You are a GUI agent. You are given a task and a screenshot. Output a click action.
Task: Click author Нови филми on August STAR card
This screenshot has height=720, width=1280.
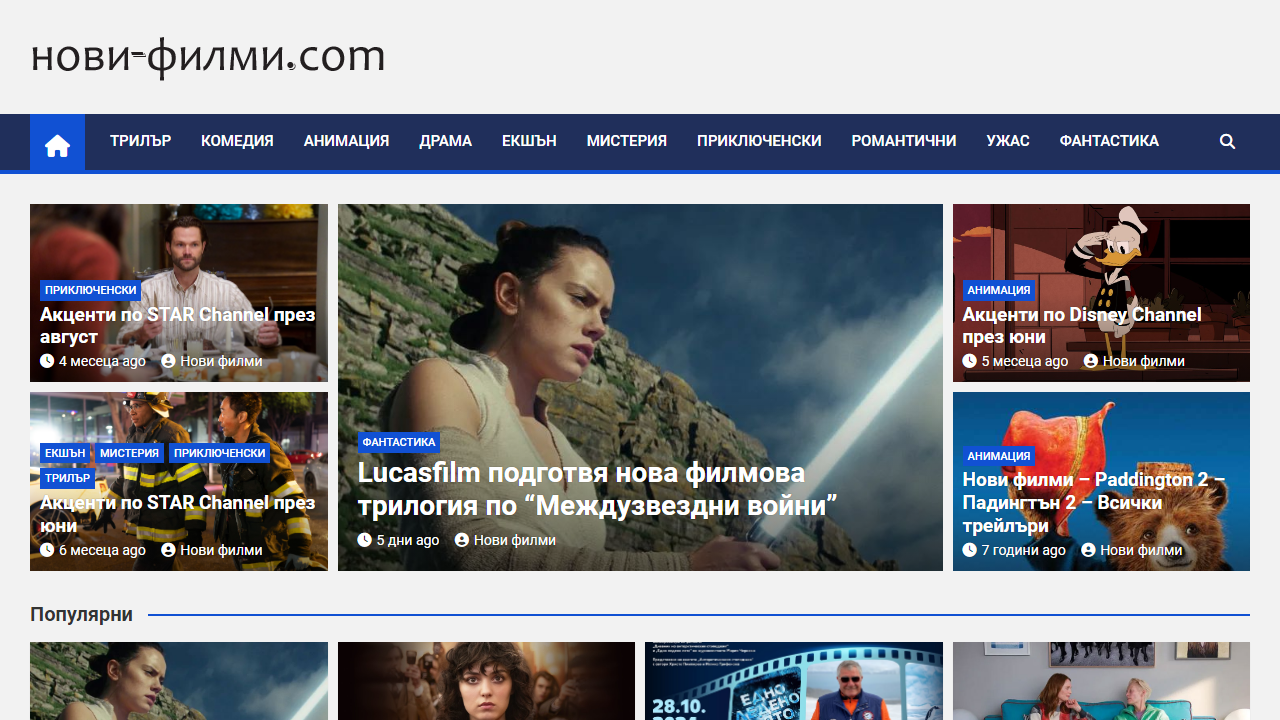221,361
